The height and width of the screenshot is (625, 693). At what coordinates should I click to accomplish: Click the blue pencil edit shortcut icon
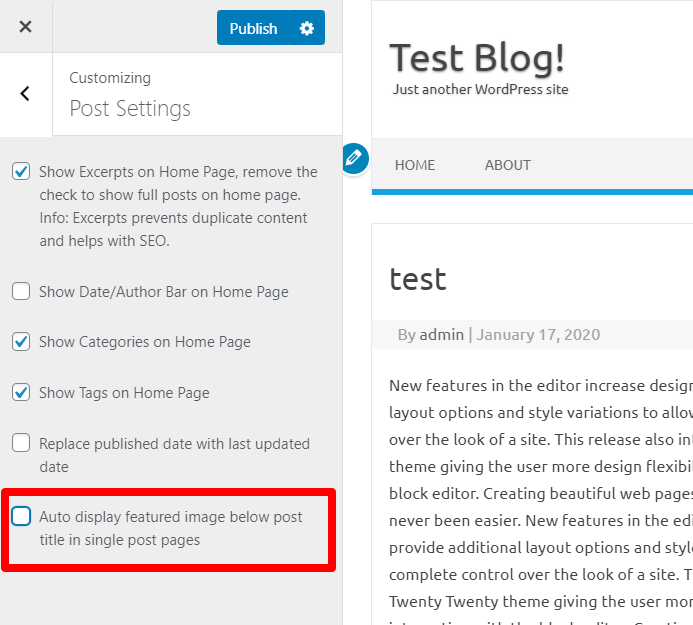[354, 158]
